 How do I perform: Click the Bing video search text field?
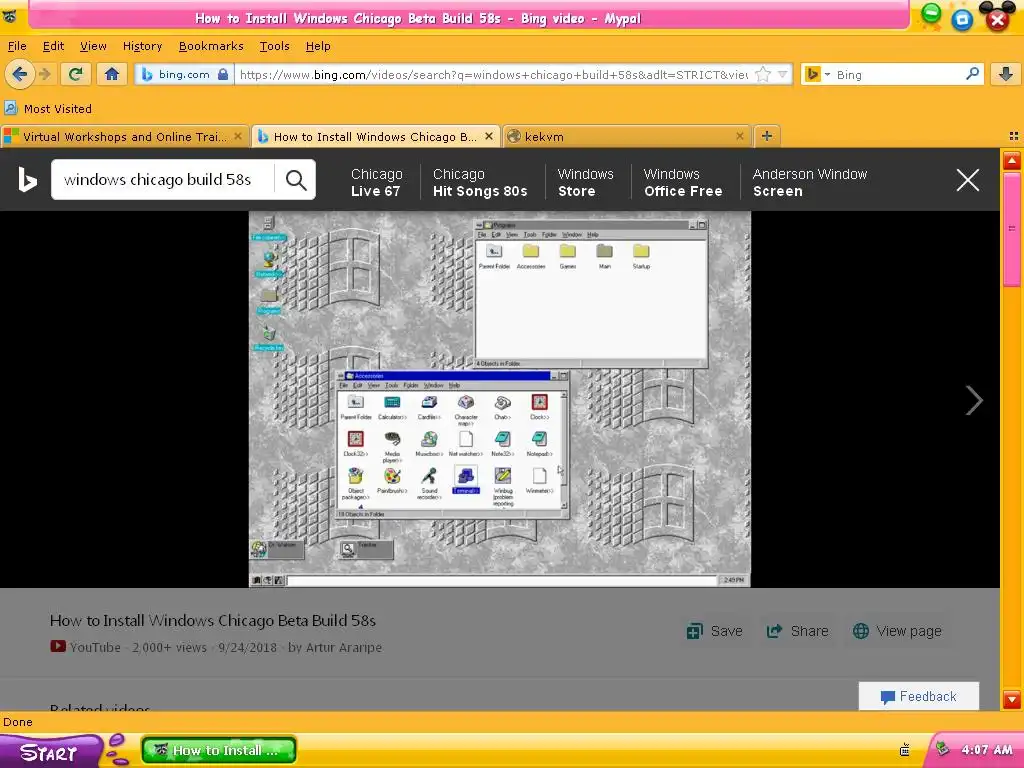[163, 180]
